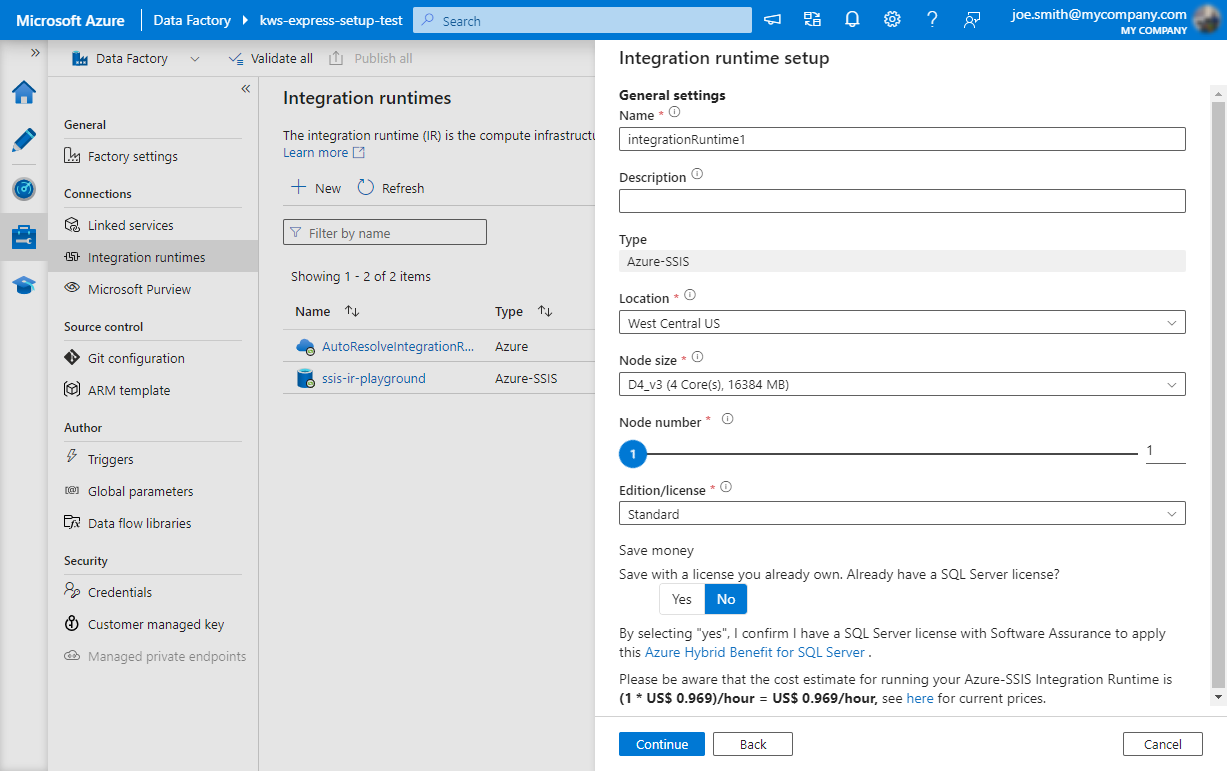1227x771 pixels.
Task: Click the Description info icon
Action: pyautogui.click(x=697, y=174)
